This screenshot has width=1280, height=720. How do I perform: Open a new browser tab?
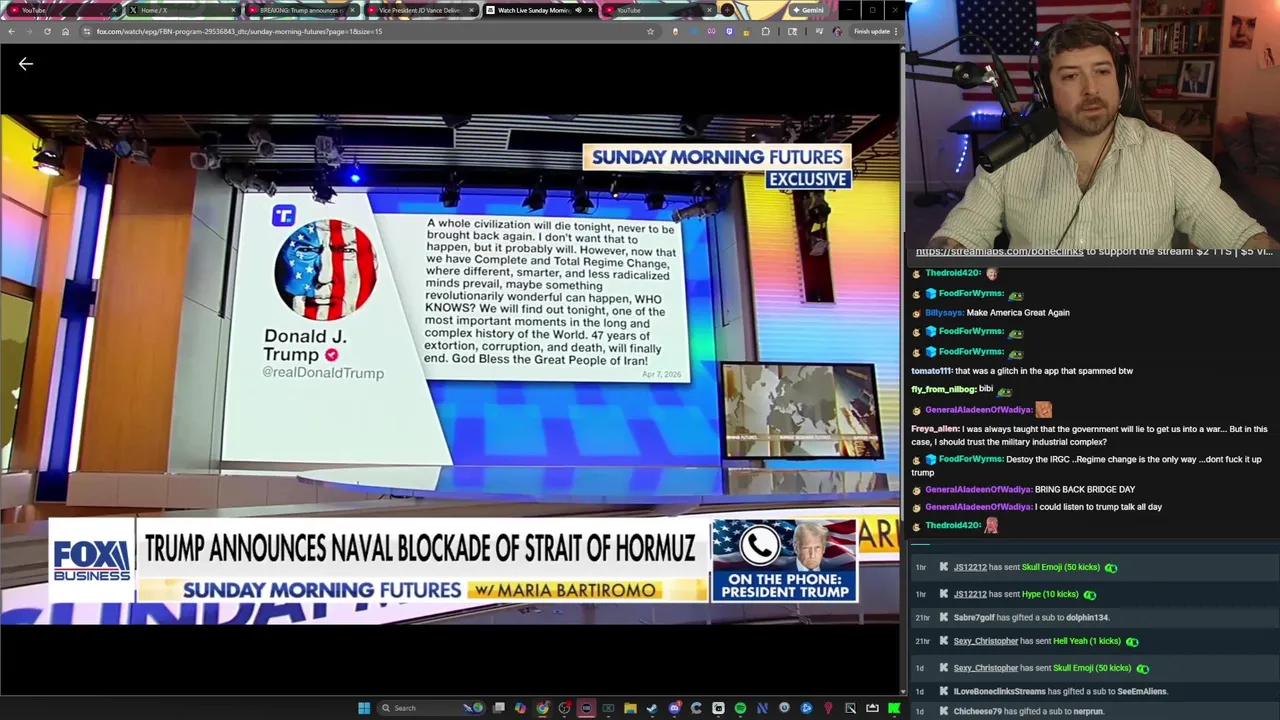tap(727, 10)
